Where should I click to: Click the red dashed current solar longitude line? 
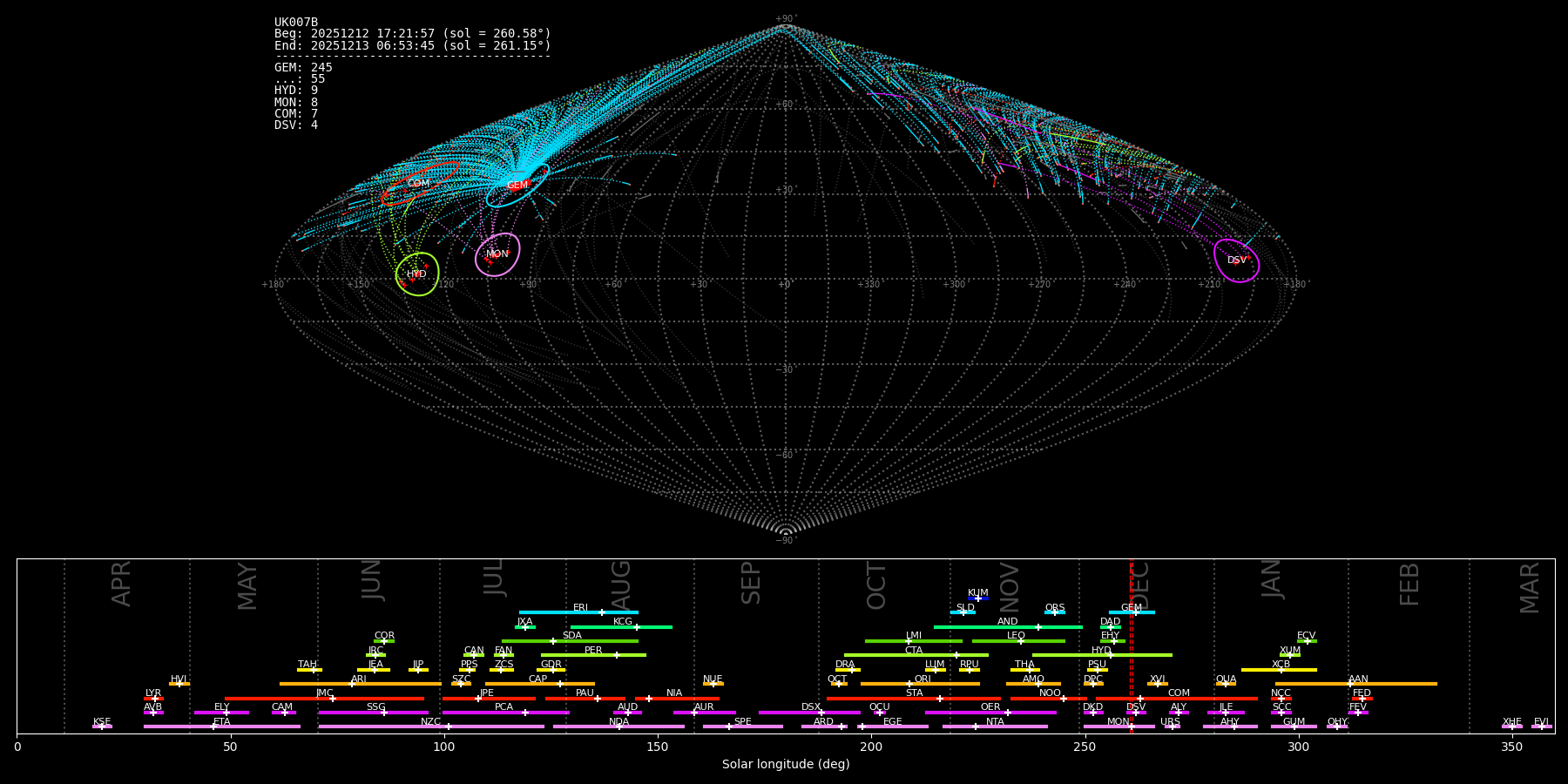[x=1132, y=645]
